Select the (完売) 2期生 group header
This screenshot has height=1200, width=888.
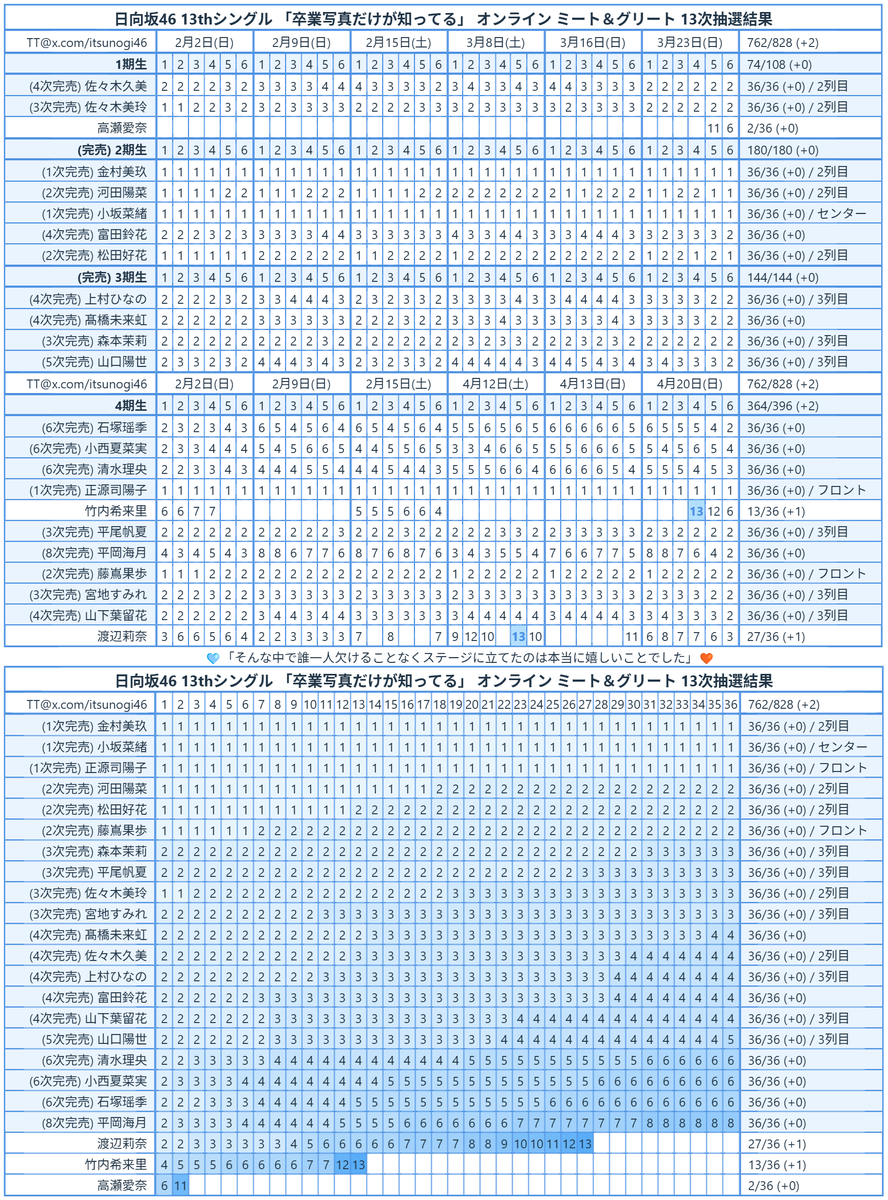[x=112, y=150]
